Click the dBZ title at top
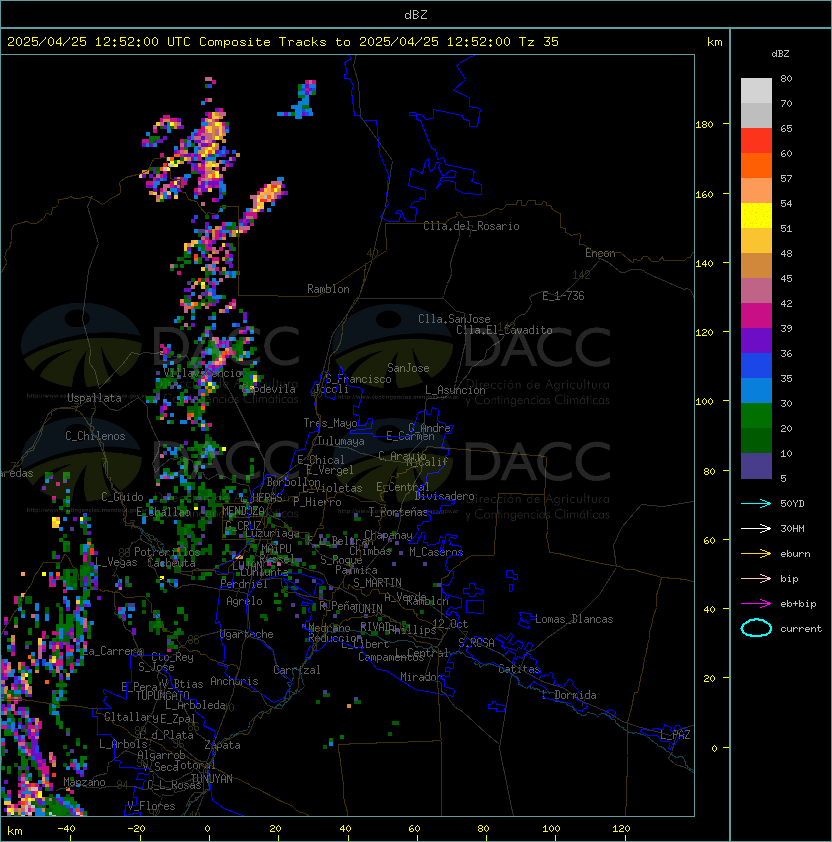The image size is (832, 842). [x=416, y=15]
